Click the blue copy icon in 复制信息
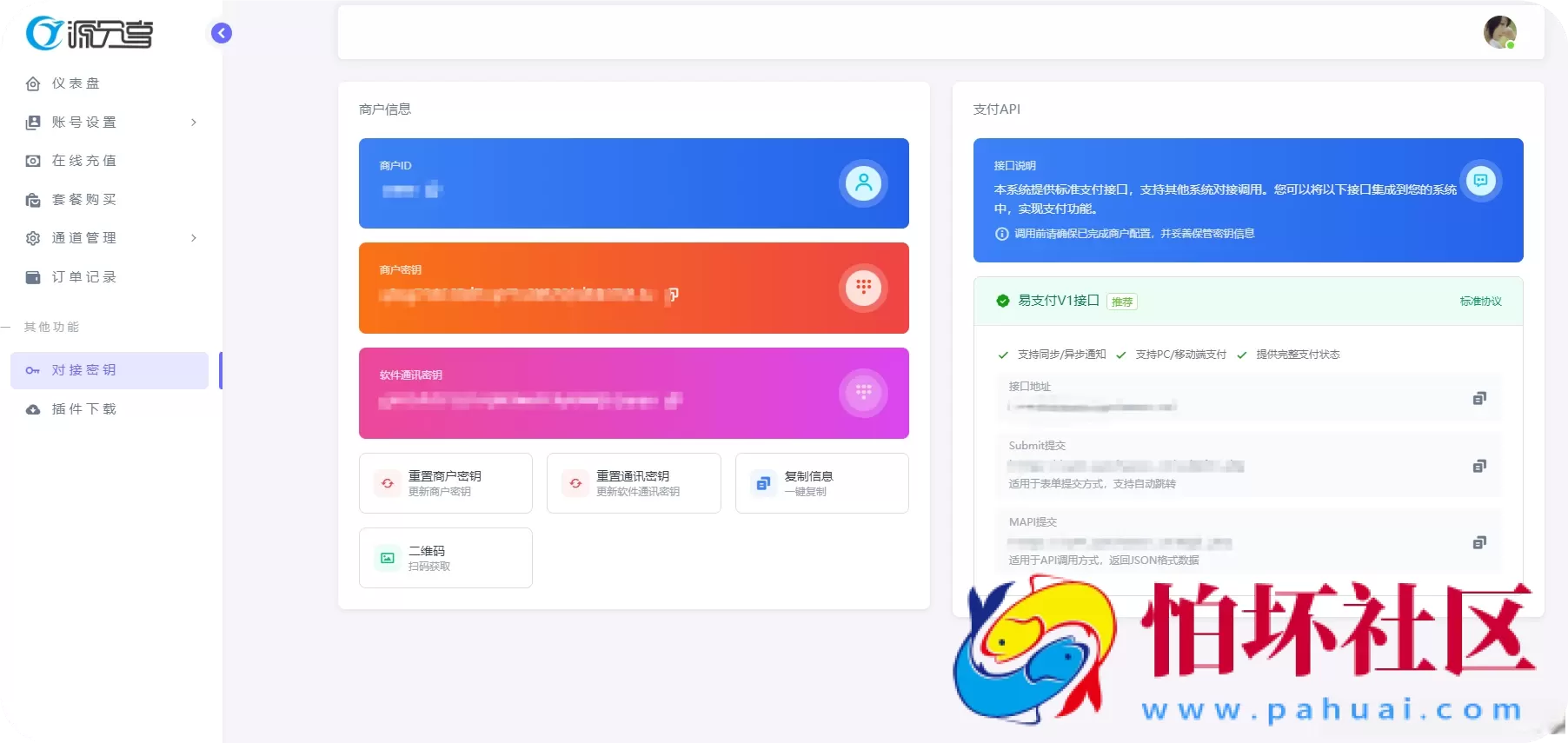 (763, 483)
